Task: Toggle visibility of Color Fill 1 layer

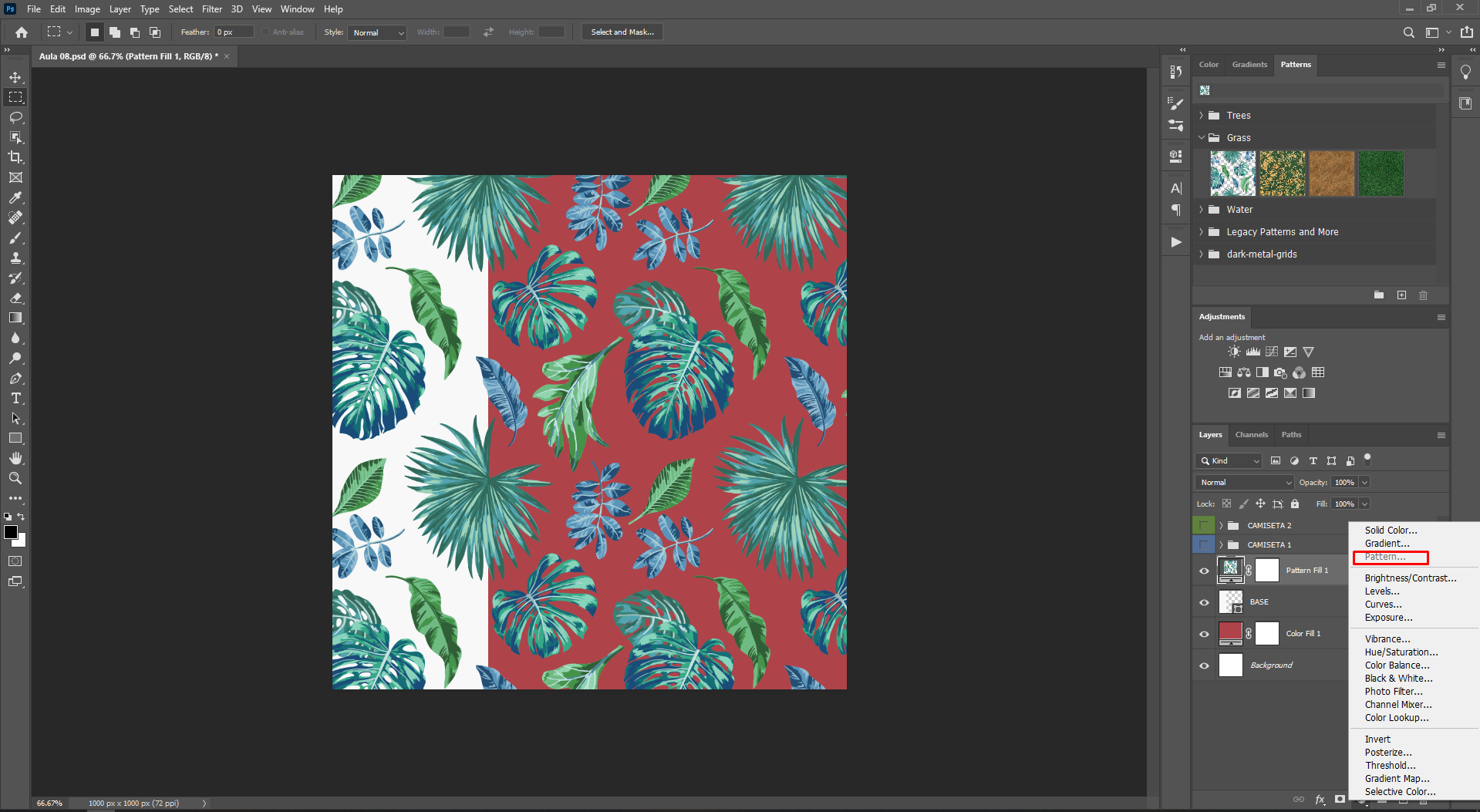Action: (1204, 633)
